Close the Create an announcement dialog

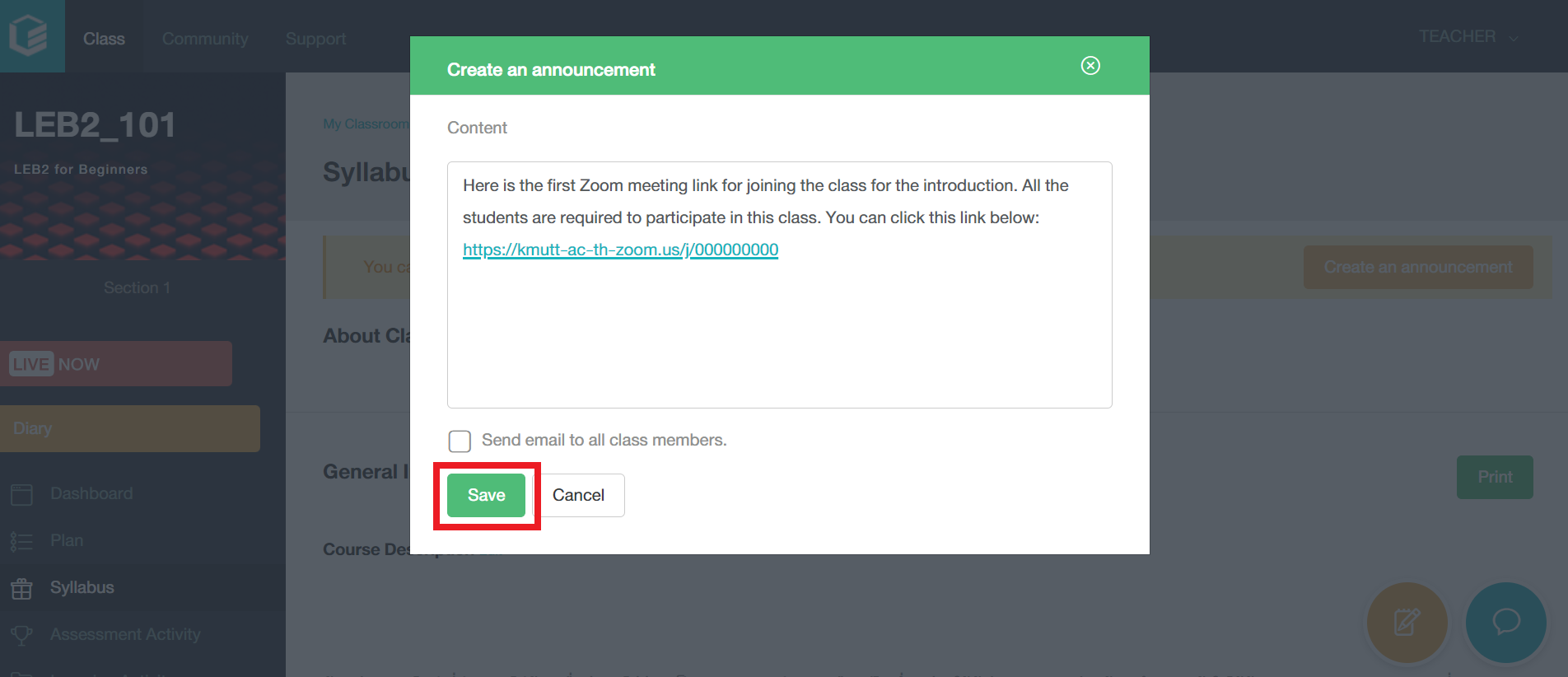1090,66
